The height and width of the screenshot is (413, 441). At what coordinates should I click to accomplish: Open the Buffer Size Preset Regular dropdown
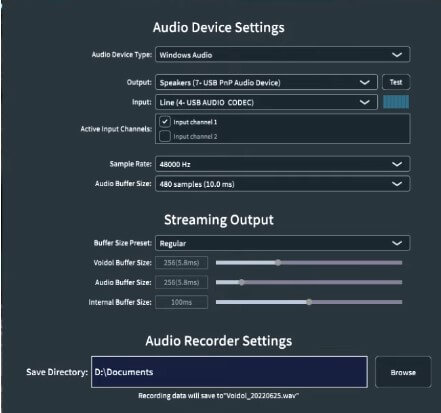click(282, 243)
